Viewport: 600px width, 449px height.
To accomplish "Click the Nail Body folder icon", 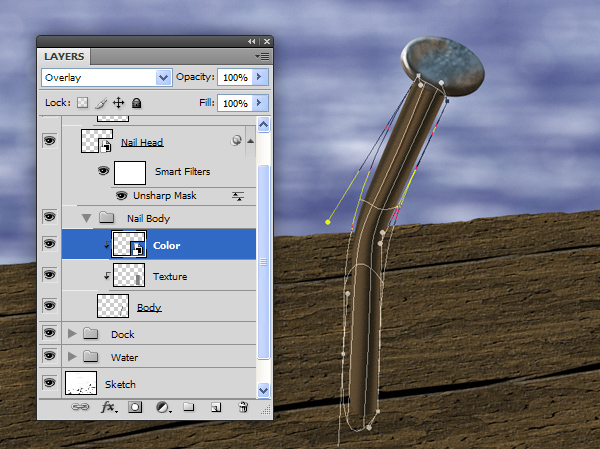I will tap(106, 218).
